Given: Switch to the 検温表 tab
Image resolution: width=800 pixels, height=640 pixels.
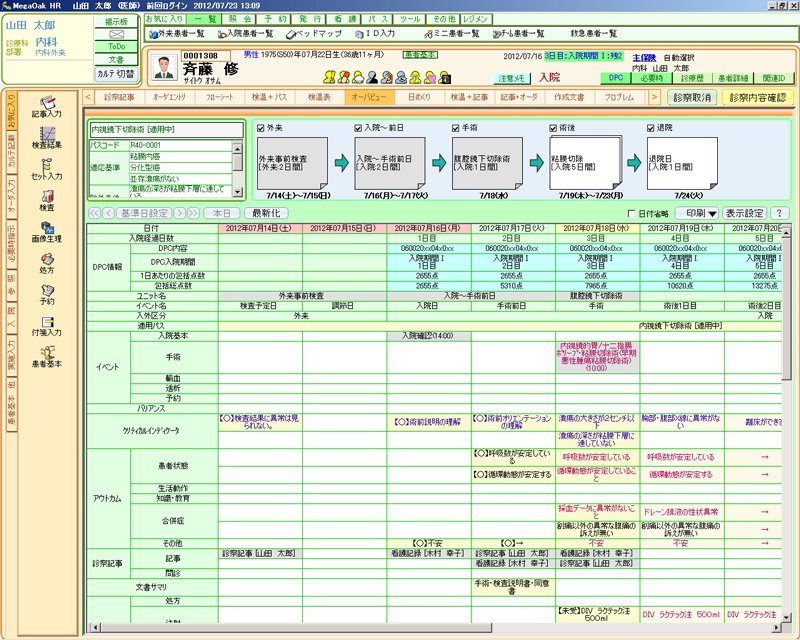Looking at the screenshot, I should coord(319,97).
